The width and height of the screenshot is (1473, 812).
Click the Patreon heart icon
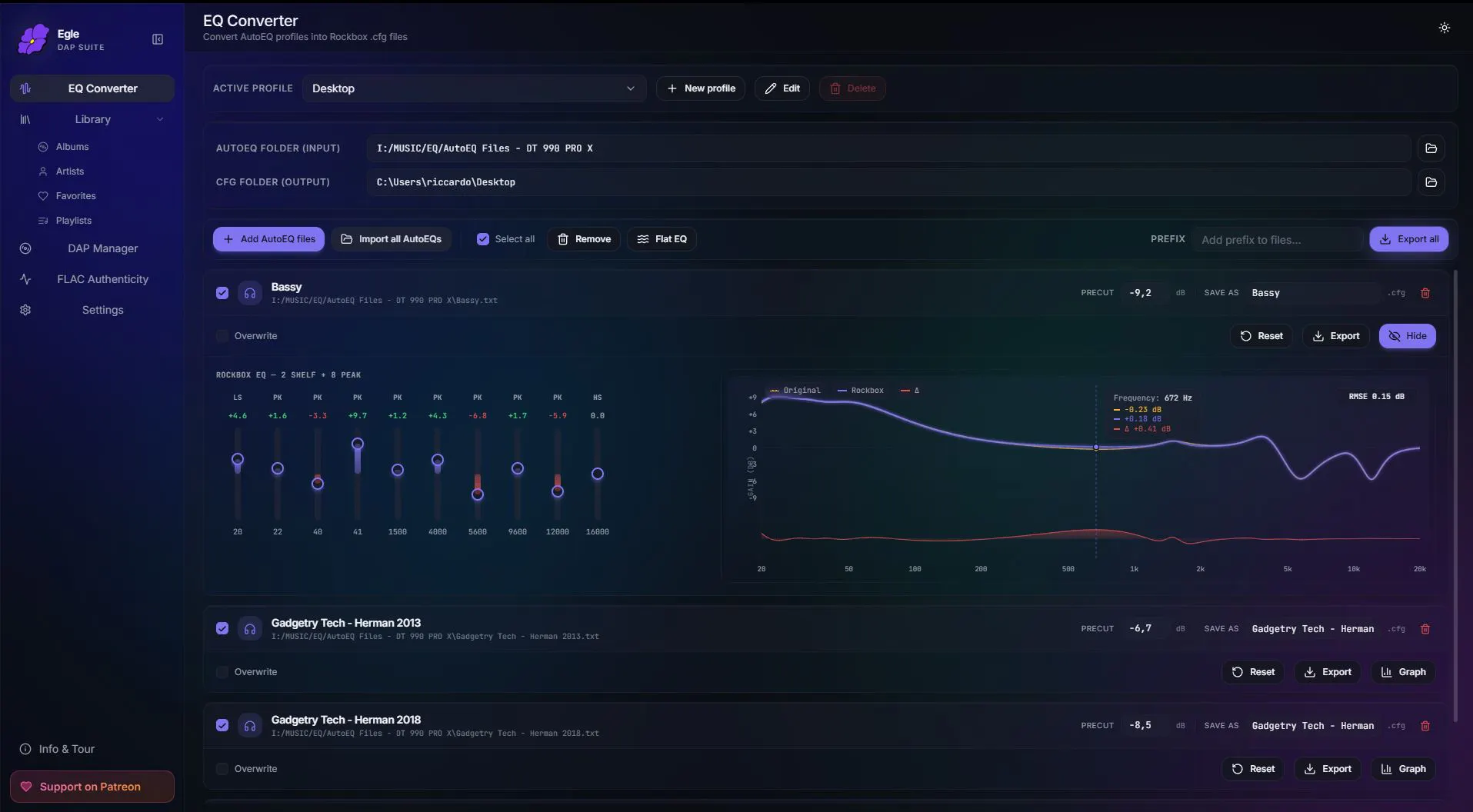[26, 787]
